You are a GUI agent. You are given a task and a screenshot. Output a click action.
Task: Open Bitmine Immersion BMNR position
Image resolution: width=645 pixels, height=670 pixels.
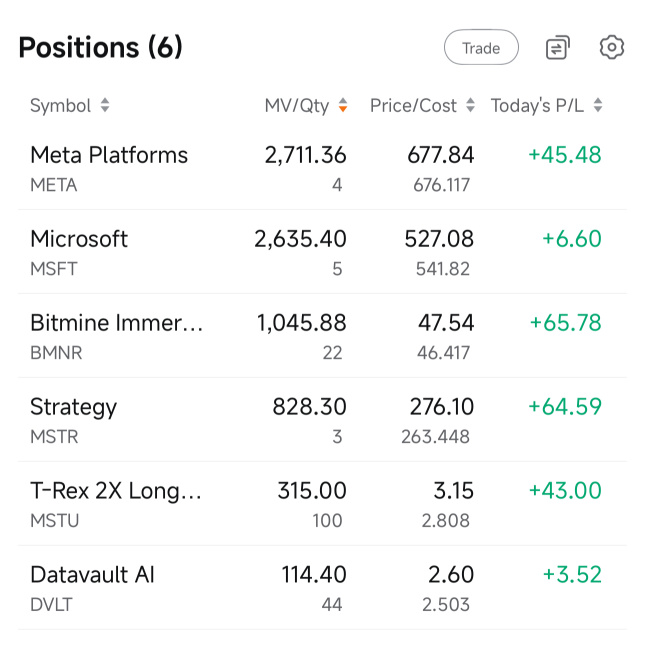[116, 324]
